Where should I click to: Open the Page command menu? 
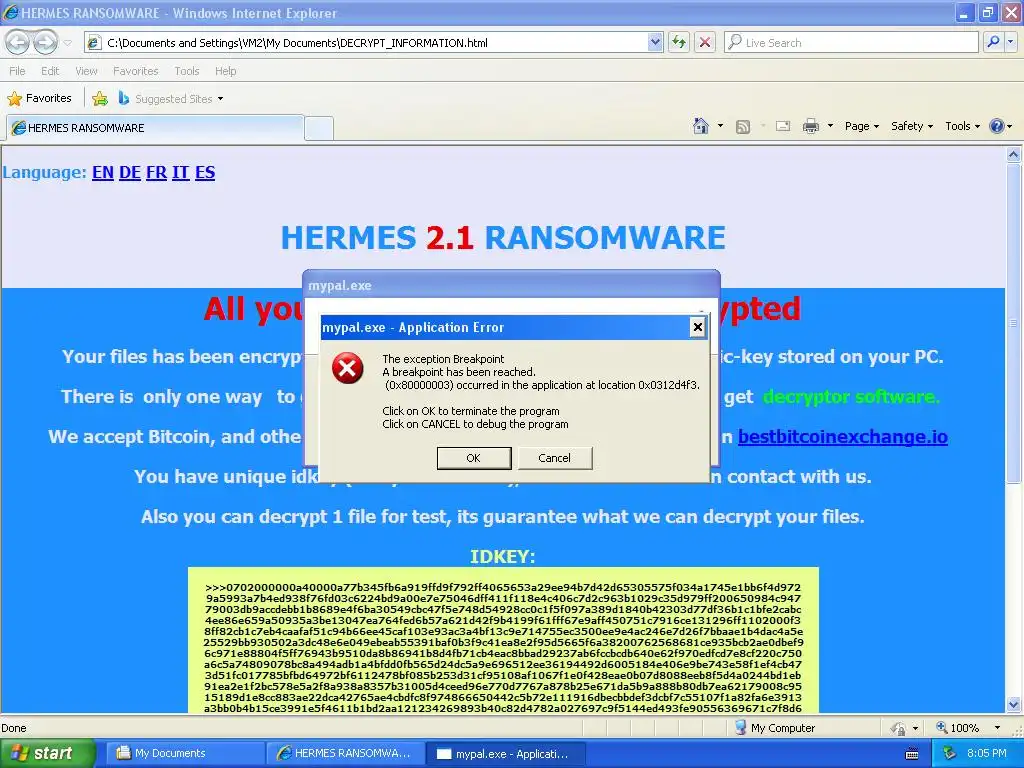(861, 126)
